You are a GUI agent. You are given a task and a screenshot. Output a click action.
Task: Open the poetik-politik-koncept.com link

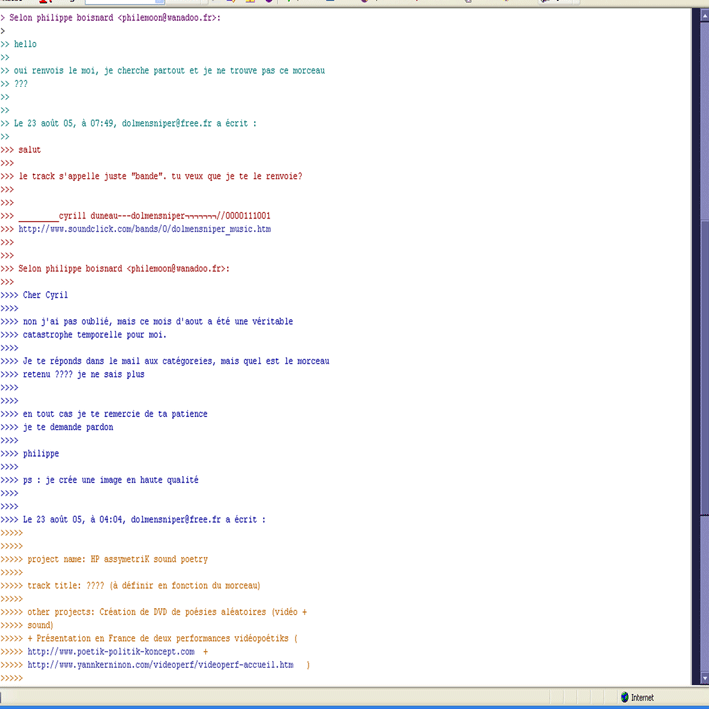111,652
